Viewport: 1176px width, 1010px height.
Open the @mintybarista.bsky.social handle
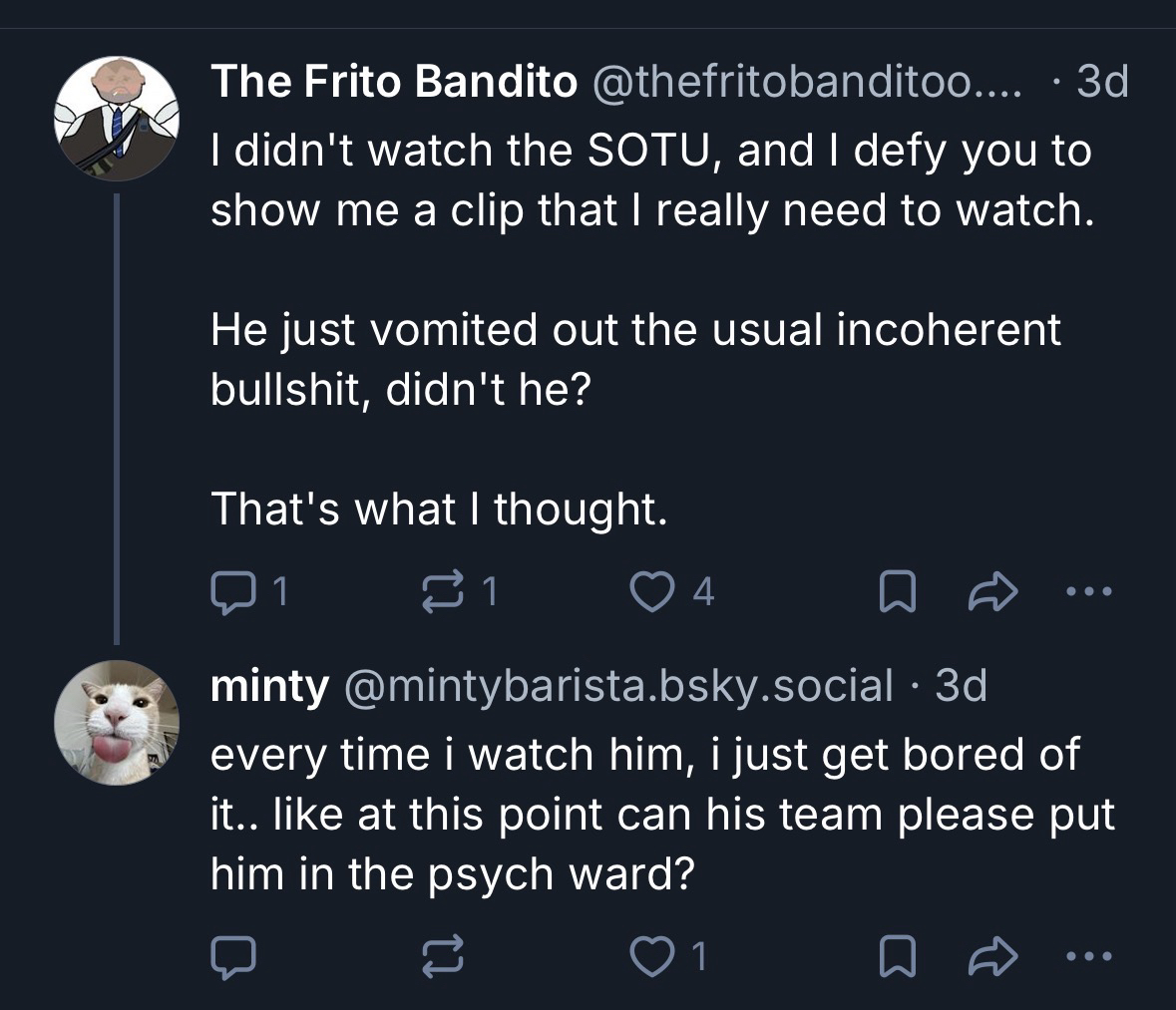coord(618,686)
